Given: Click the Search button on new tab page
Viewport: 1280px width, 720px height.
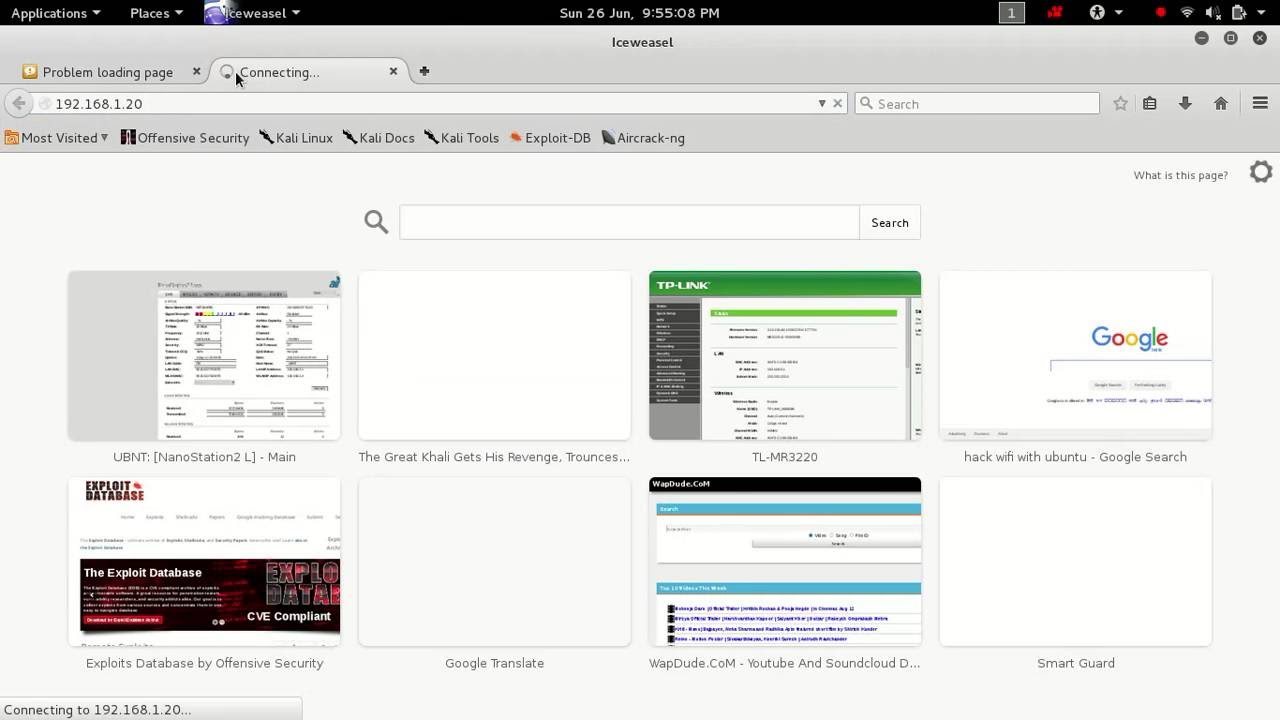Looking at the screenshot, I should click(x=889, y=223).
